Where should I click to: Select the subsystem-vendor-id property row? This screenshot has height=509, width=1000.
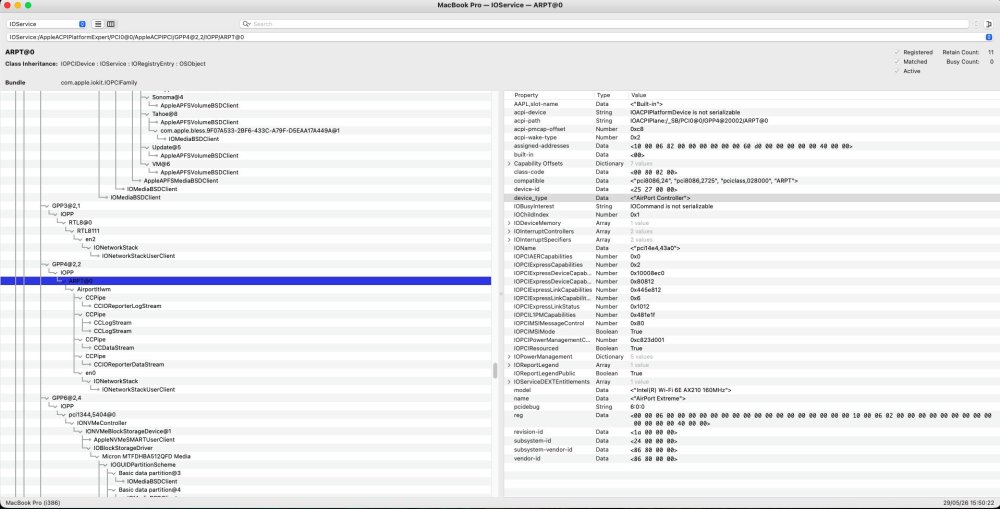tap(752, 449)
